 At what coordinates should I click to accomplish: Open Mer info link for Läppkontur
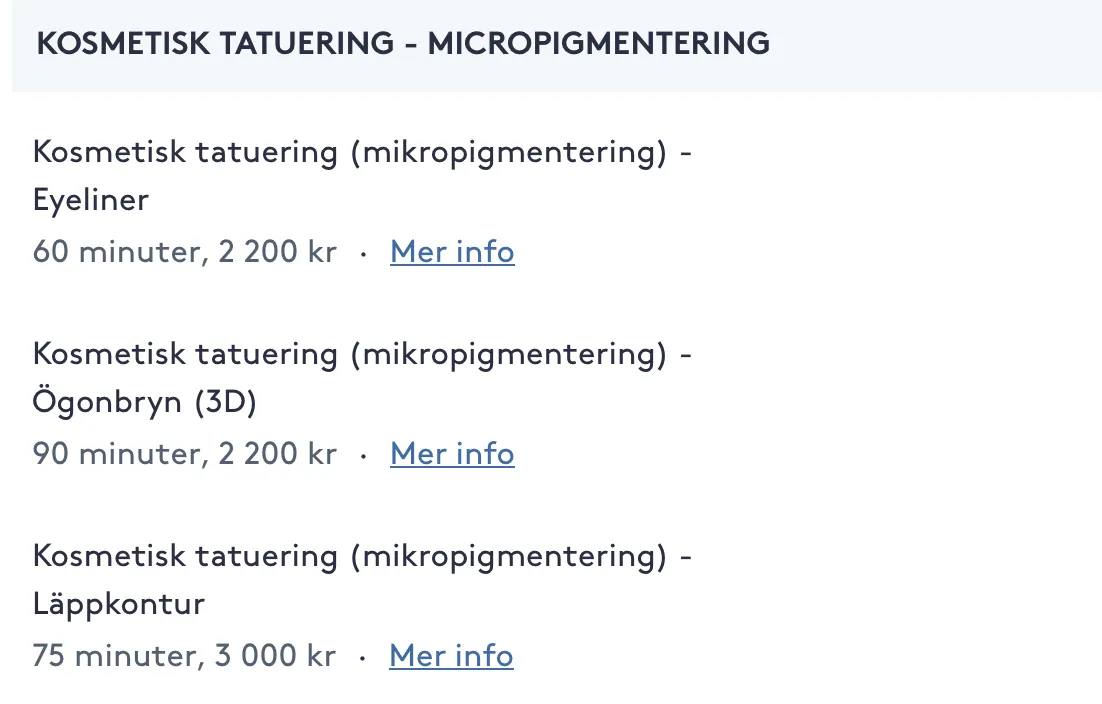(x=451, y=656)
